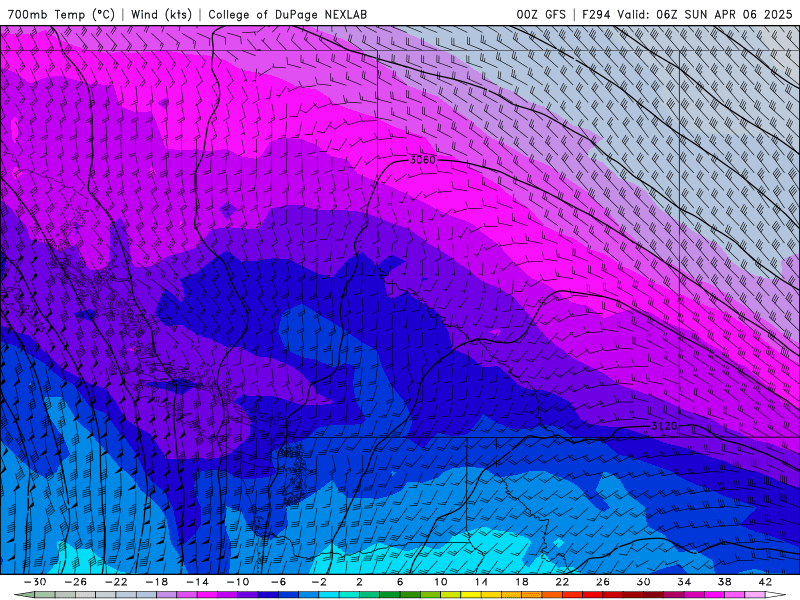Select the 10 colorbar tick label
Image resolution: width=800 pixels, height=600 pixels.
point(440,582)
